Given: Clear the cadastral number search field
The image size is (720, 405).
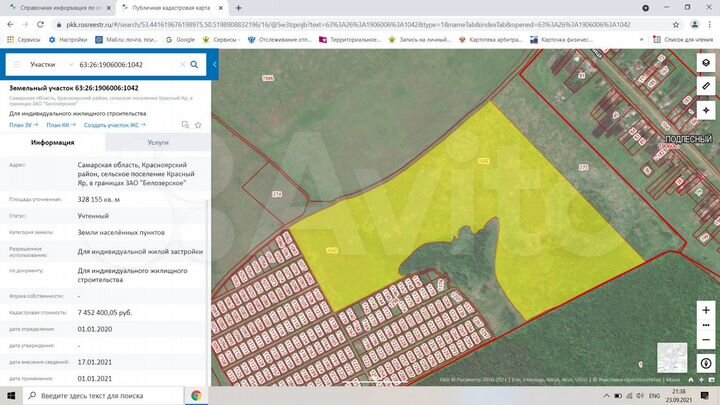Looking at the screenshot, I should pyautogui.click(x=182, y=64).
